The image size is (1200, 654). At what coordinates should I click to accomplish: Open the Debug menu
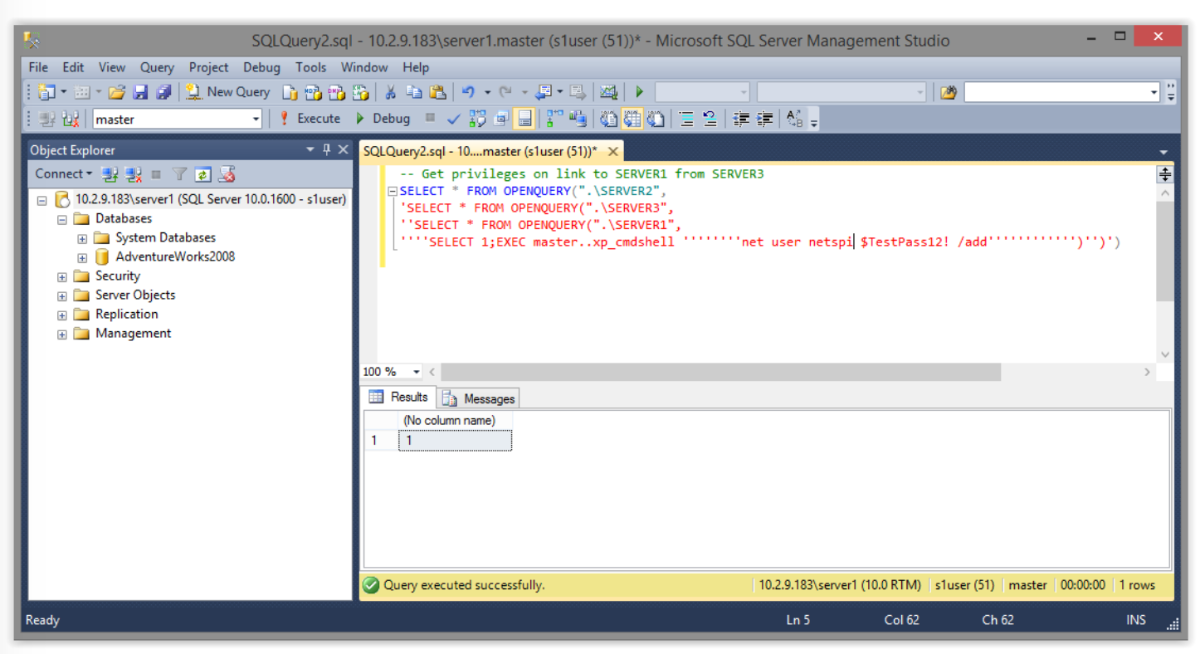coord(262,67)
